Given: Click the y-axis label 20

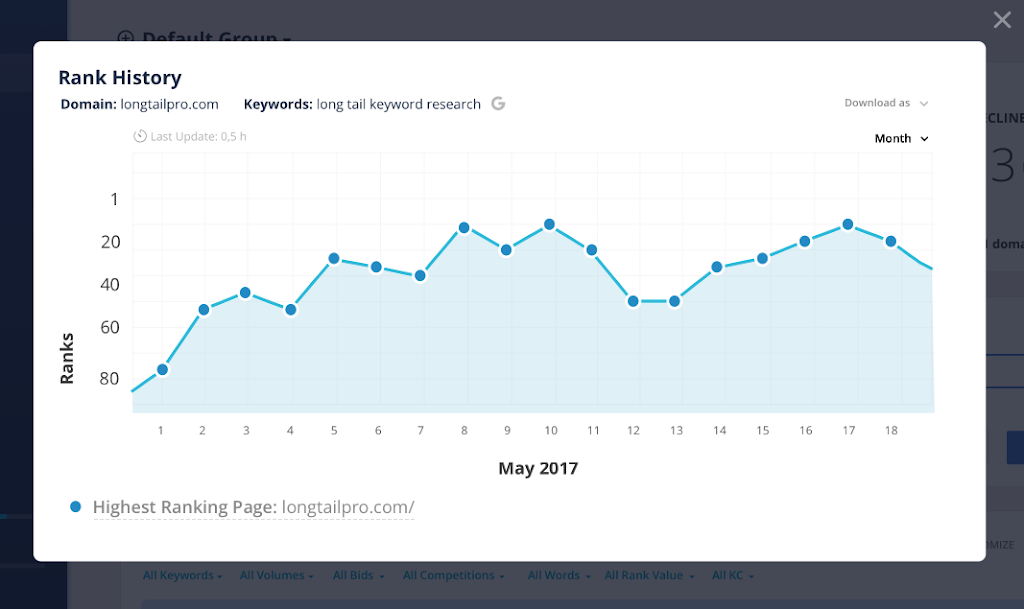Looking at the screenshot, I should point(110,242).
